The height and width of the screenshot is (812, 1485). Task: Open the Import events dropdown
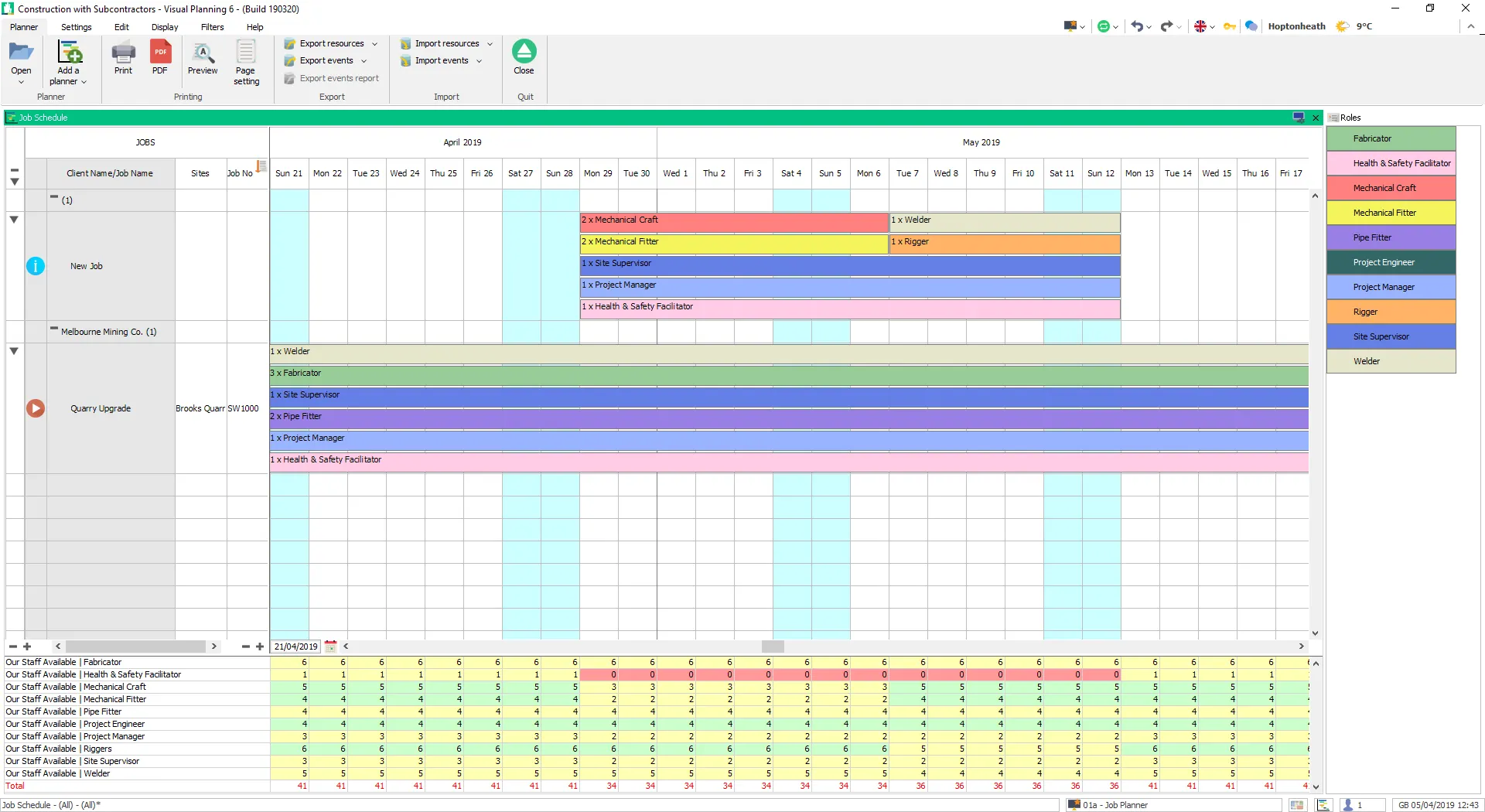(479, 61)
